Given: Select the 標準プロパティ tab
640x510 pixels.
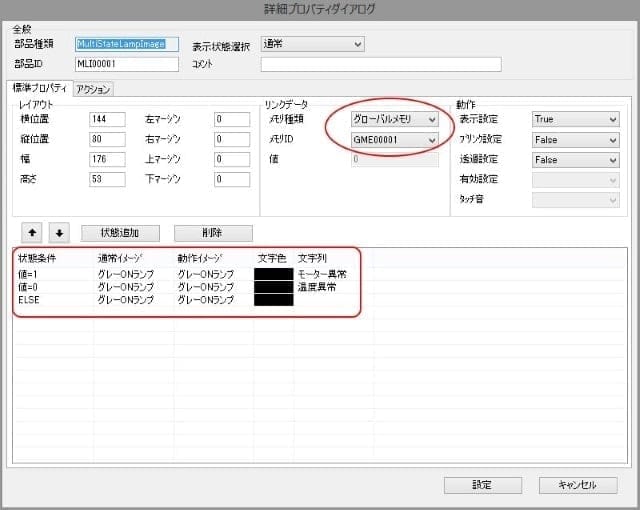Looking at the screenshot, I should pos(39,89).
